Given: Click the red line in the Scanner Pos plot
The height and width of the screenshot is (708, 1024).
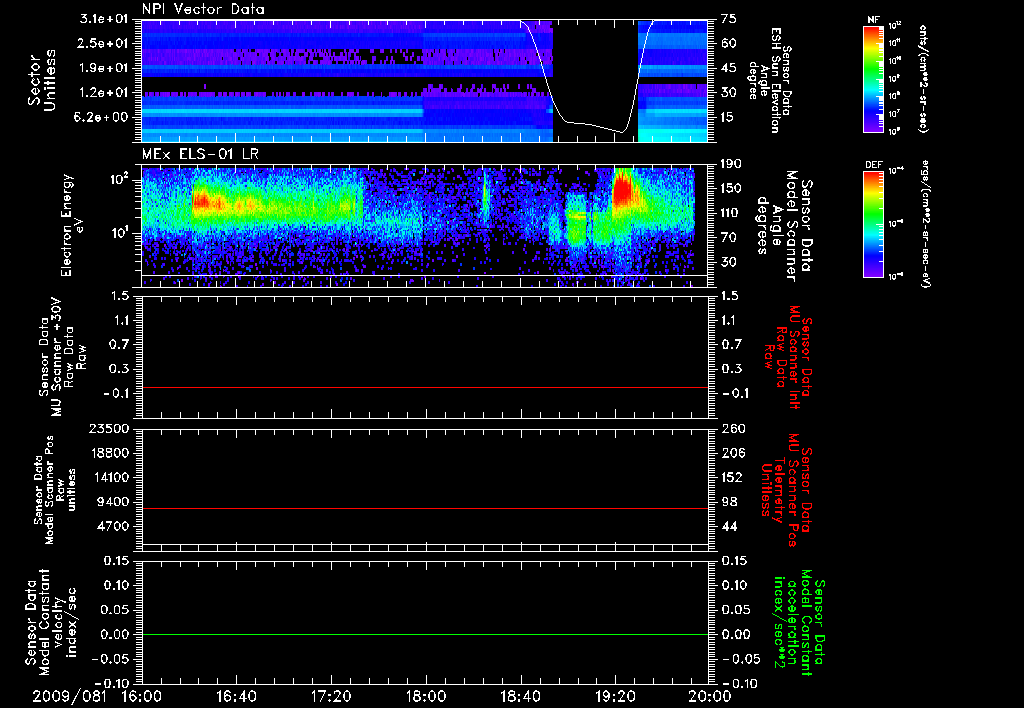Looking at the screenshot, I should (425, 508).
